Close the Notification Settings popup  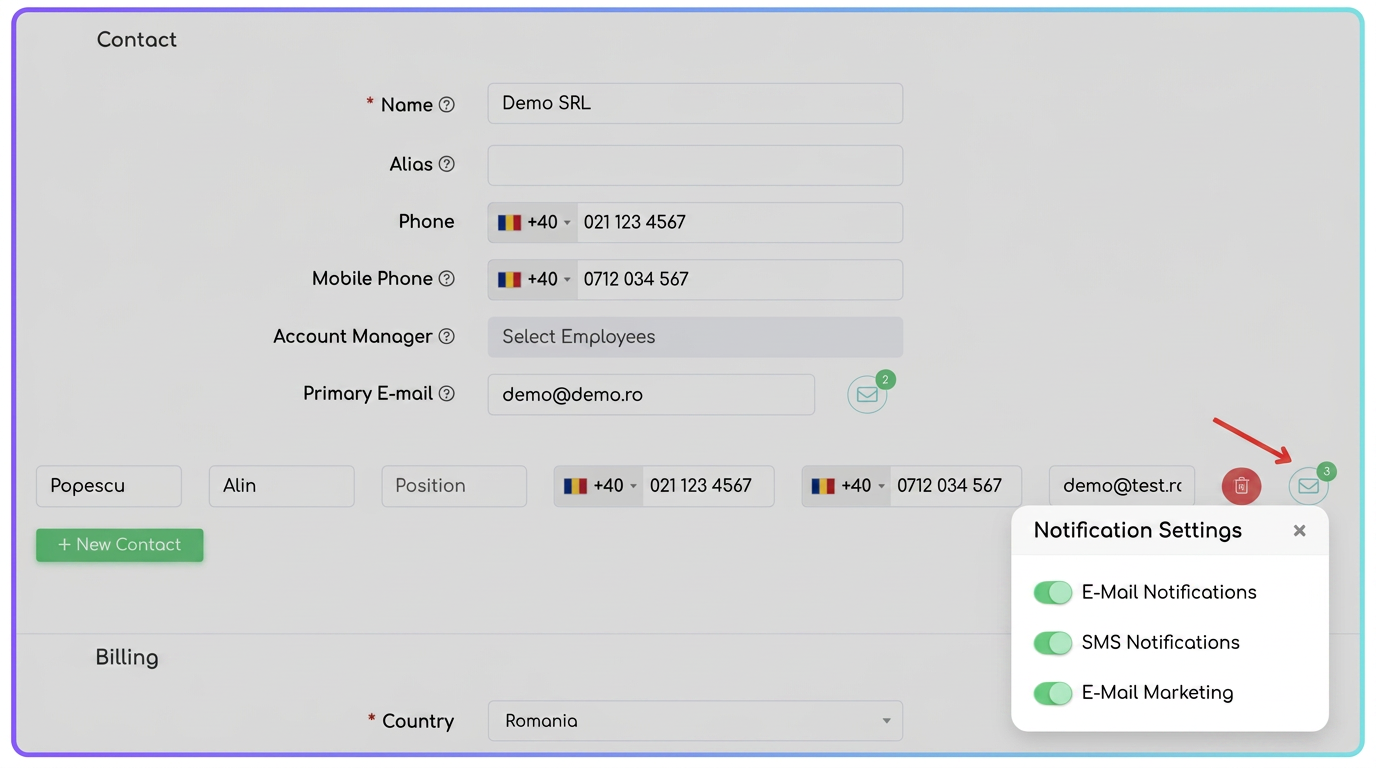tap(1299, 531)
